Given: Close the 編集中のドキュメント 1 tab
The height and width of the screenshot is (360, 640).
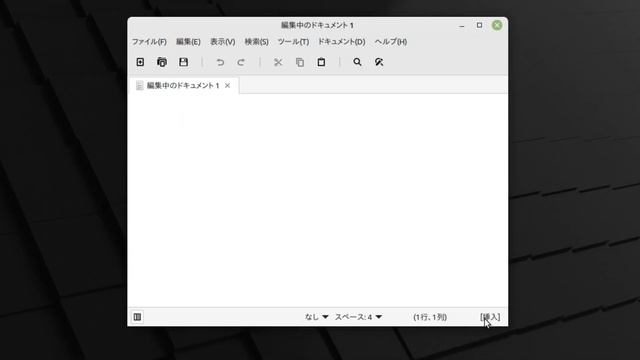Looking at the screenshot, I should coord(227,85).
